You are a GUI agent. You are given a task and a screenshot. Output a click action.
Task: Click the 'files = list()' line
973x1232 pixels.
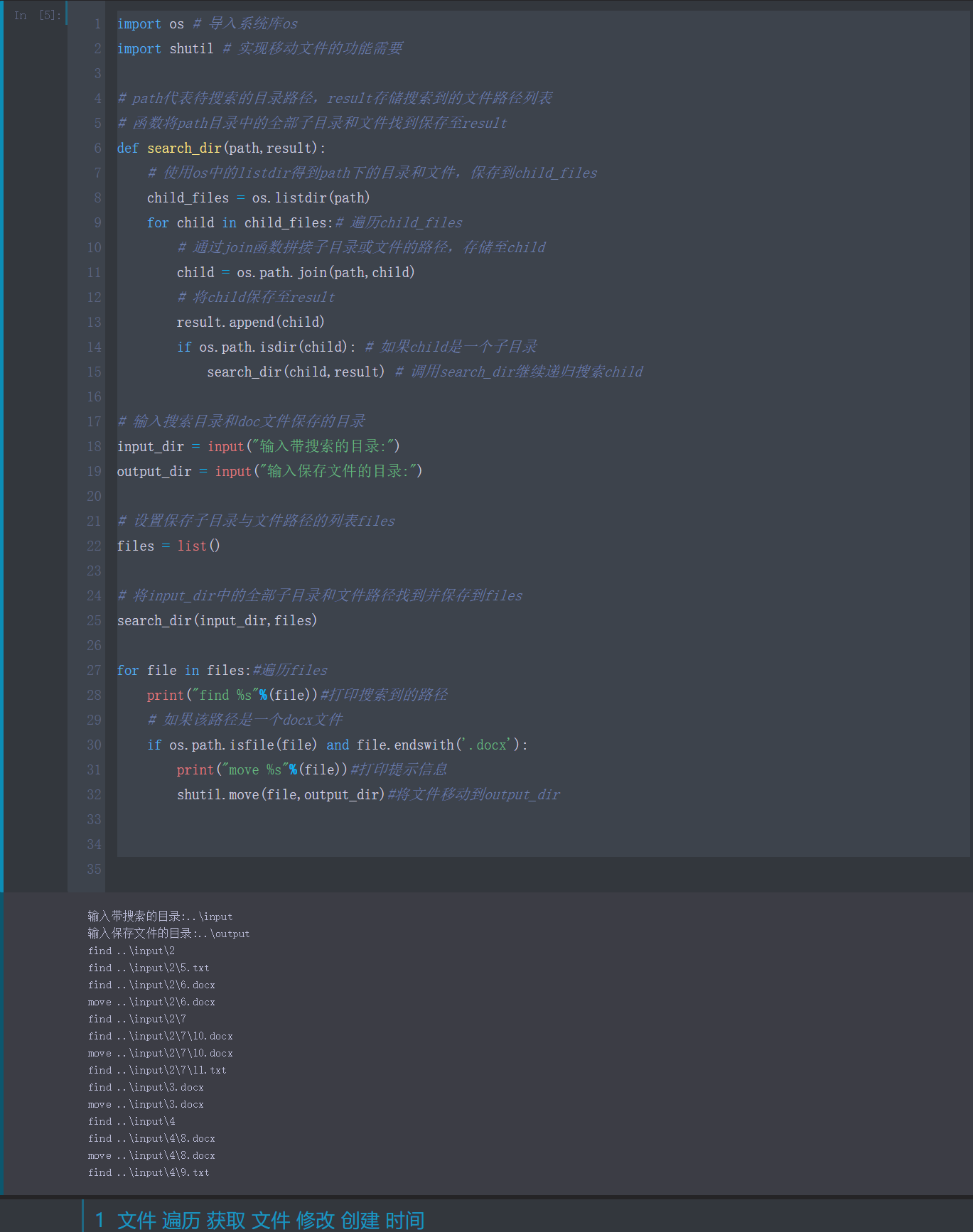pos(168,546)
